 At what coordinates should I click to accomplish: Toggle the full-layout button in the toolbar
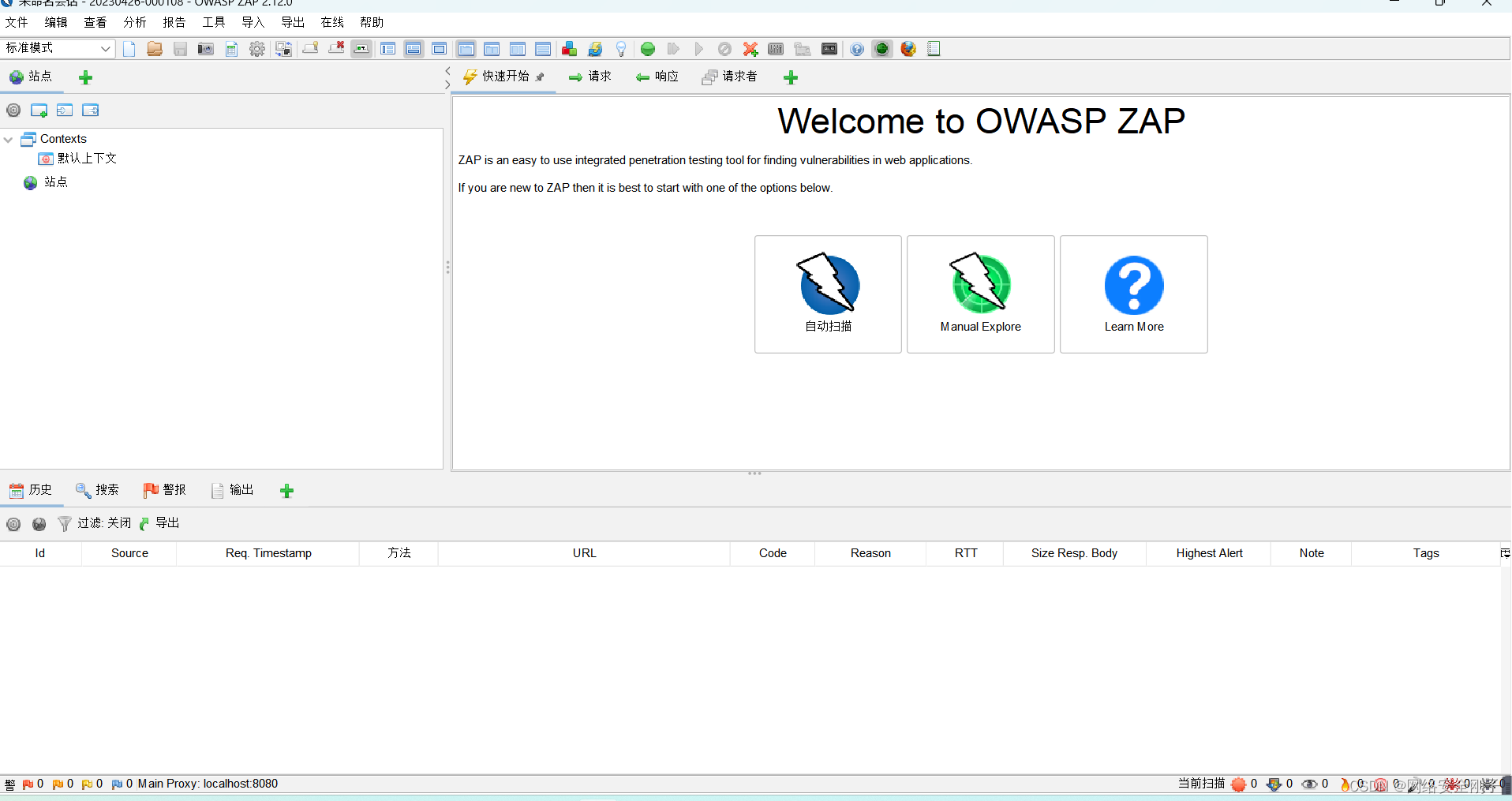click(440, 49)
